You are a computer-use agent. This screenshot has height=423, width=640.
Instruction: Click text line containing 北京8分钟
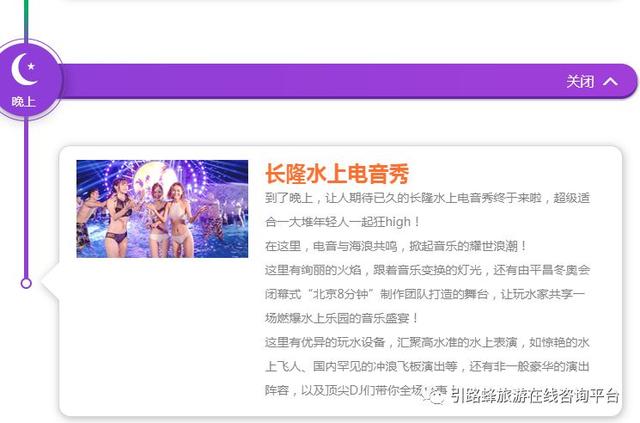coord(425,294)
